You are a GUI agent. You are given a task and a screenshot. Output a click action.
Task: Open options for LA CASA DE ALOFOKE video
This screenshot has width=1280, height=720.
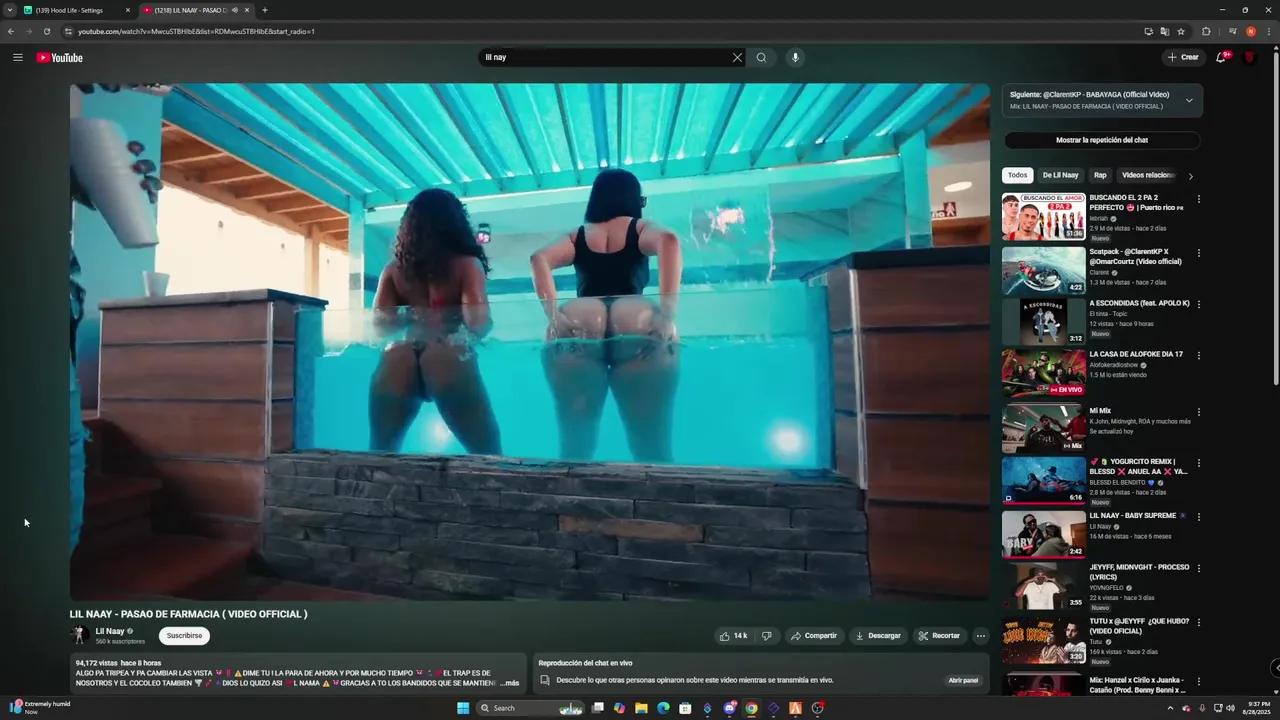(1198, 355)
